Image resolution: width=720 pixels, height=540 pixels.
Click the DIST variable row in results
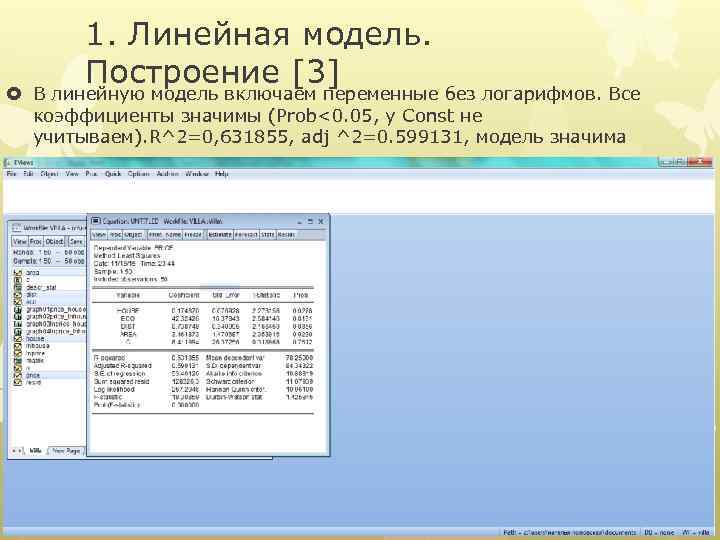tap(202, 326)
